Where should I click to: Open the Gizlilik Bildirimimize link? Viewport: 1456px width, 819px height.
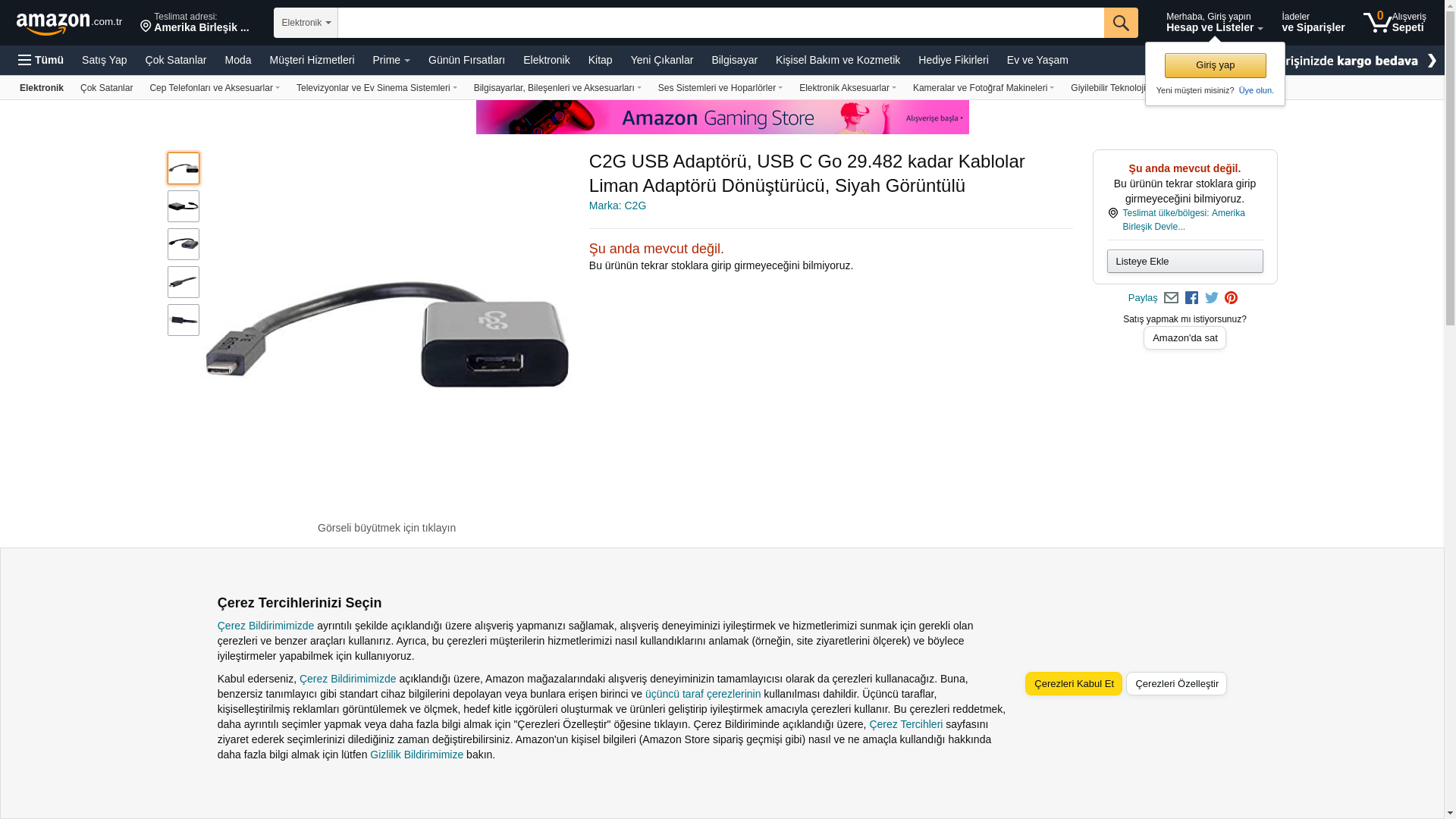(x=416, y=755)
